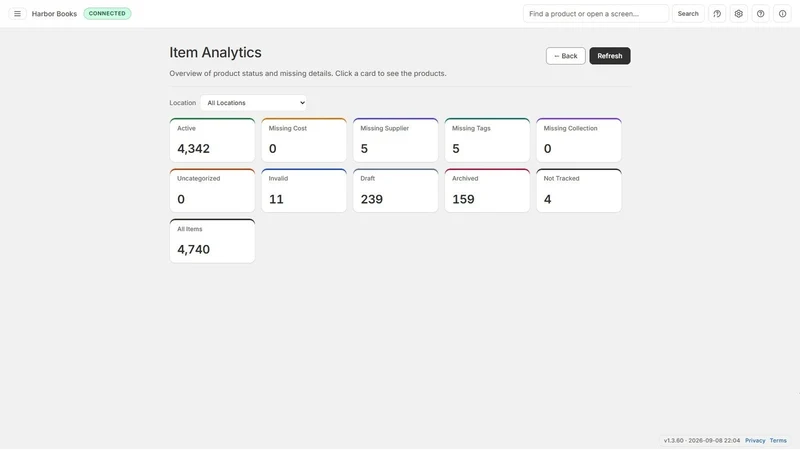Open the Draft items card
Viewport: 800px width, 450px height.
point(395,190)
